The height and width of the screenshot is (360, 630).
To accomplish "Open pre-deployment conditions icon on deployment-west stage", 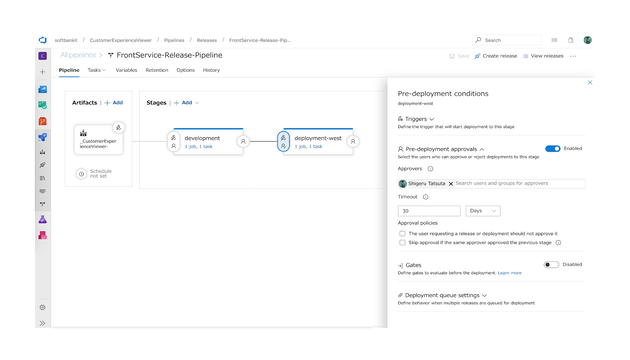I will point(283,141).
